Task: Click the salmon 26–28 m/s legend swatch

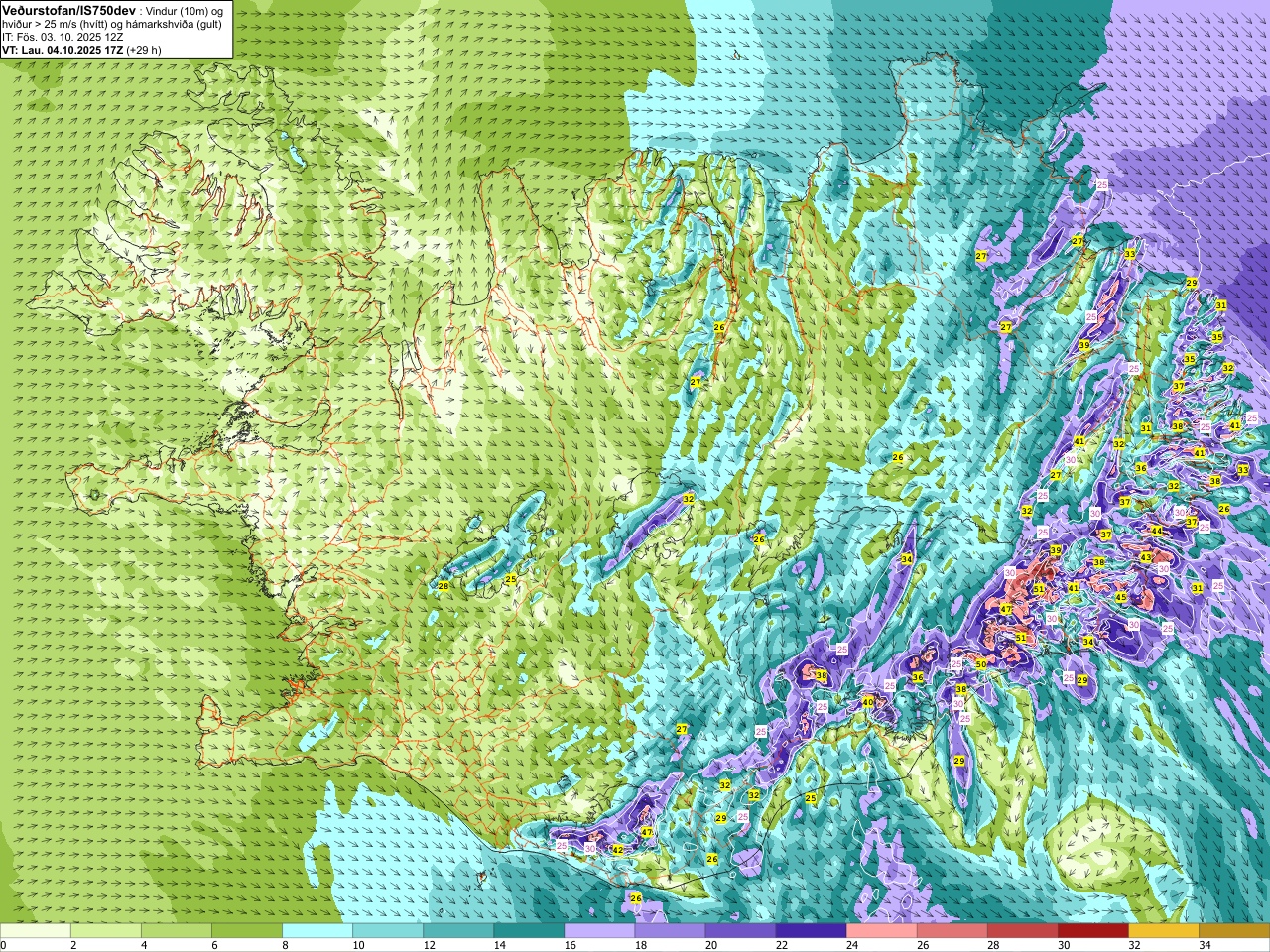Action: pos(952,931)
